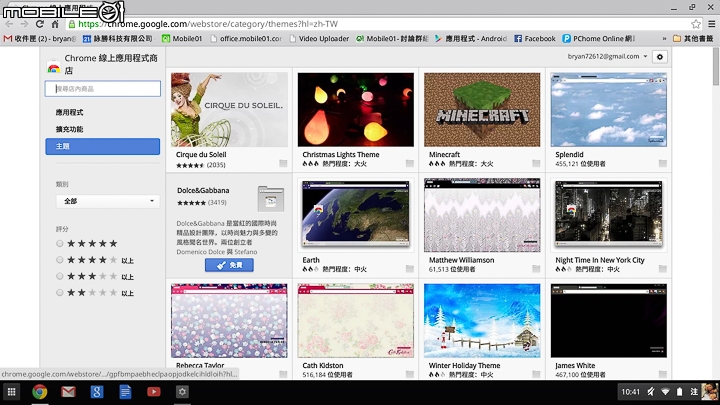Click the Chrome Web Store rainbow logo
The image size is (720, 405).
click(x=54, y=68)
